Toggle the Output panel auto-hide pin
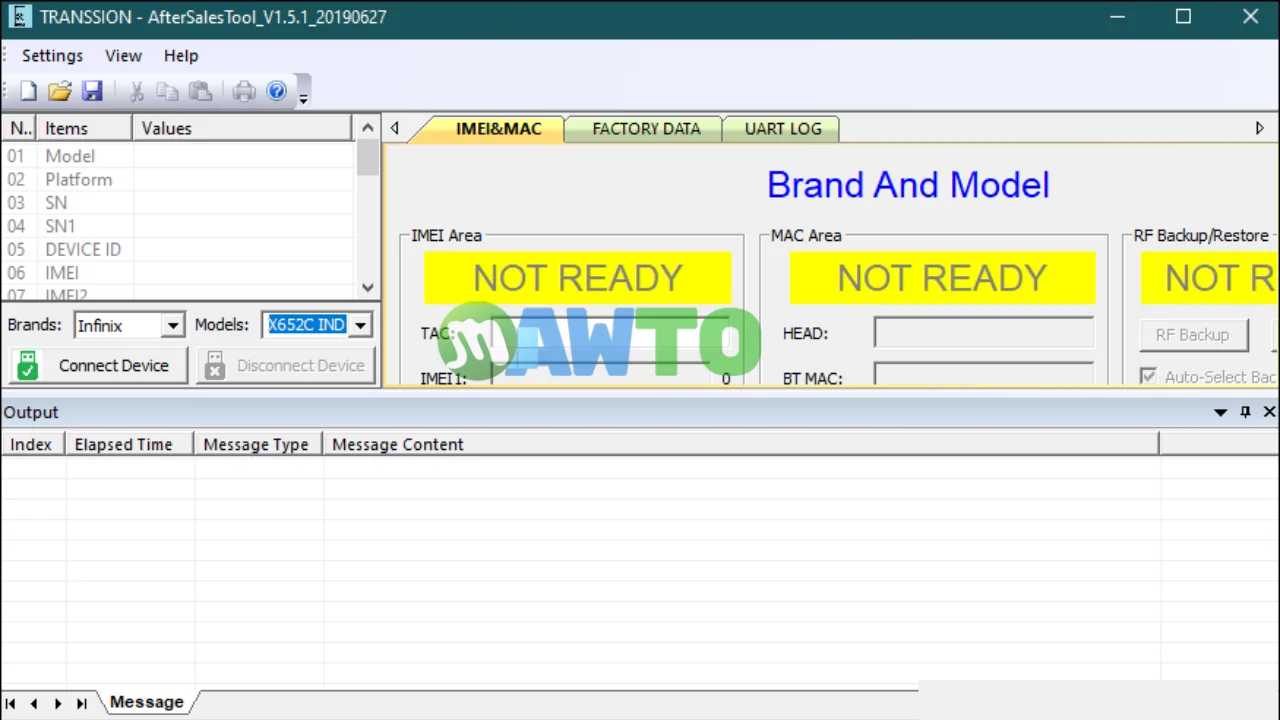 (1246, 412)
